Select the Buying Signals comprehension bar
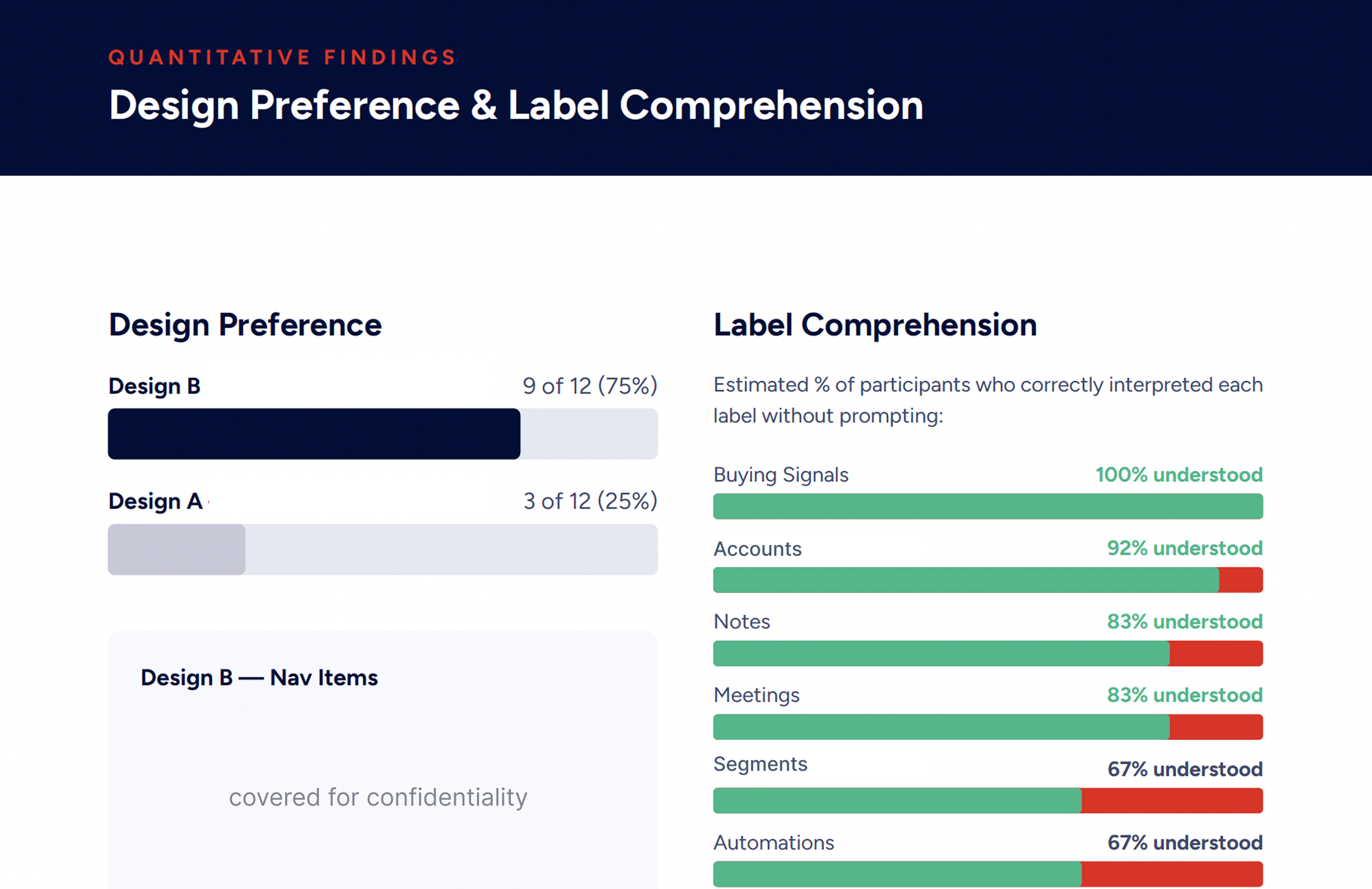The width and height of the screenshot is (1372, 889). [x=988, y=506]
